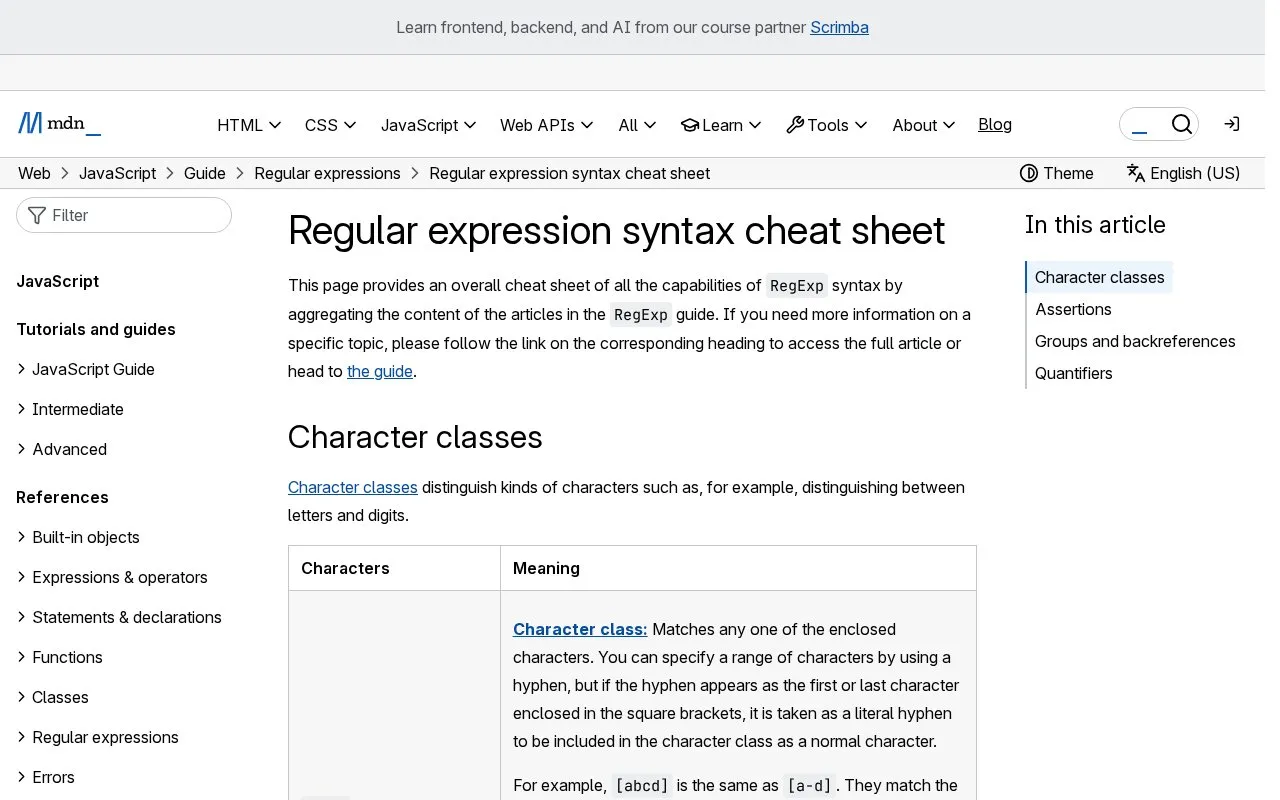
Task: Open the CSS navigation dropdown
Action: [331, 125]
